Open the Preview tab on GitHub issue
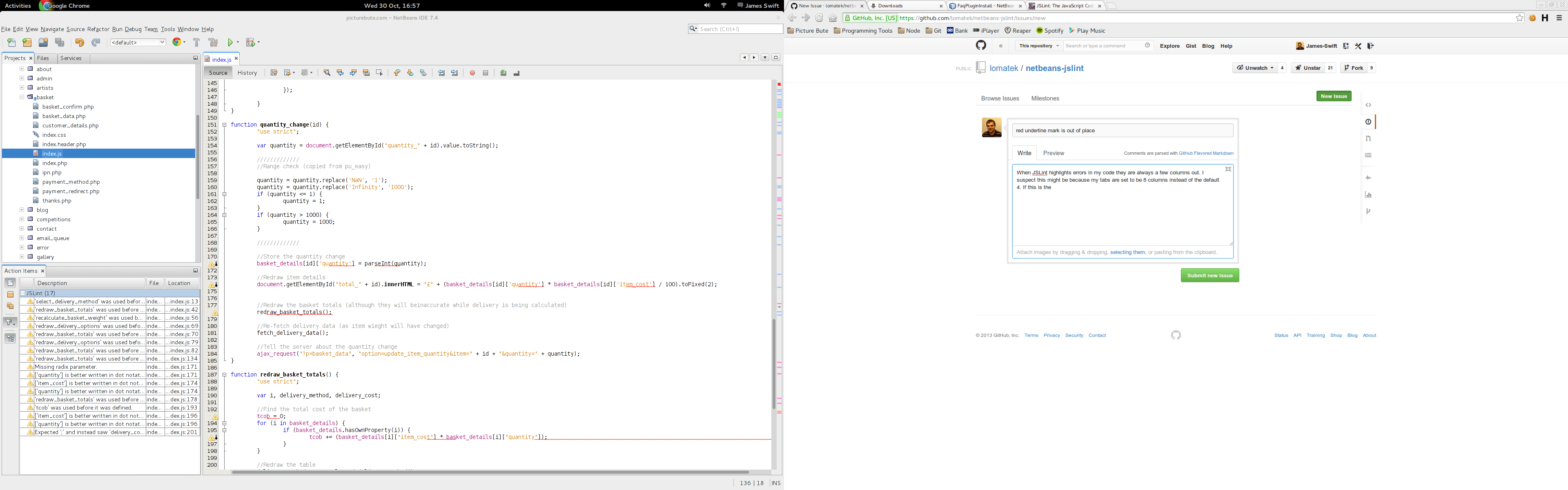This screenshot has height=490, width=1568. (1053, 153)
